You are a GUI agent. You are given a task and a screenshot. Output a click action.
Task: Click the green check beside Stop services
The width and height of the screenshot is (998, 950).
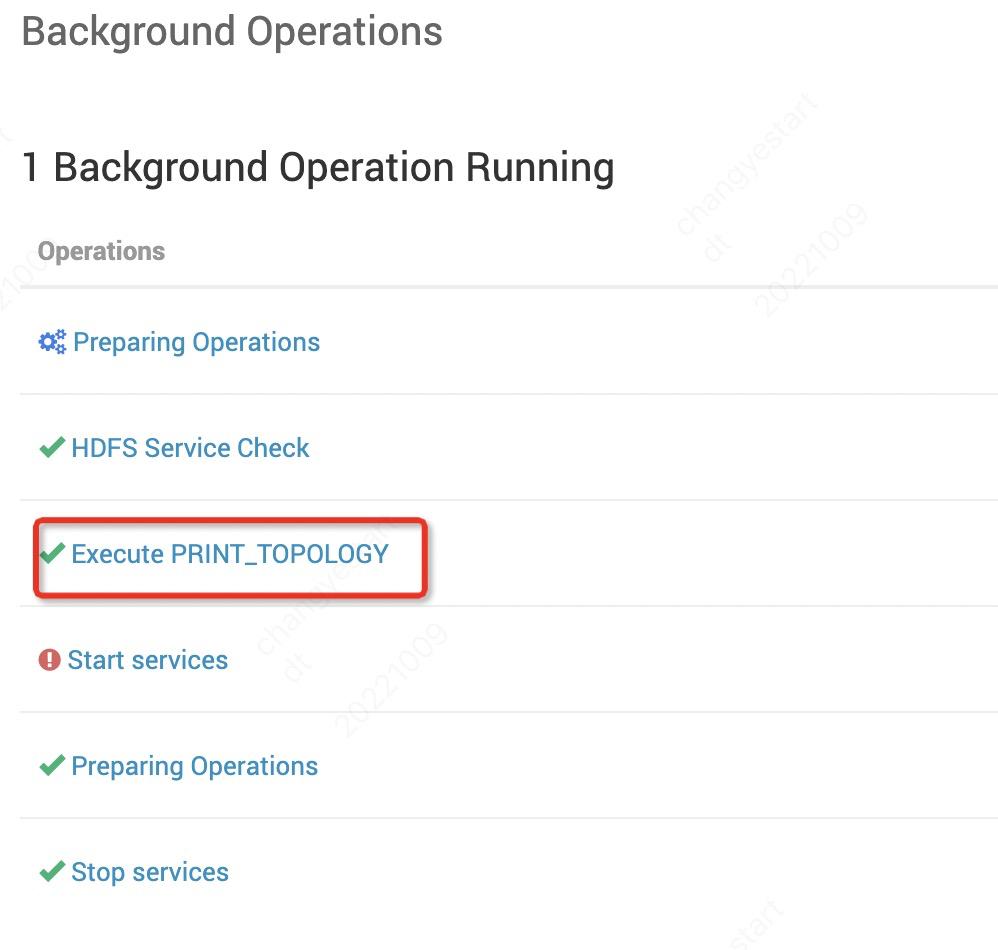tap(52, 871)
